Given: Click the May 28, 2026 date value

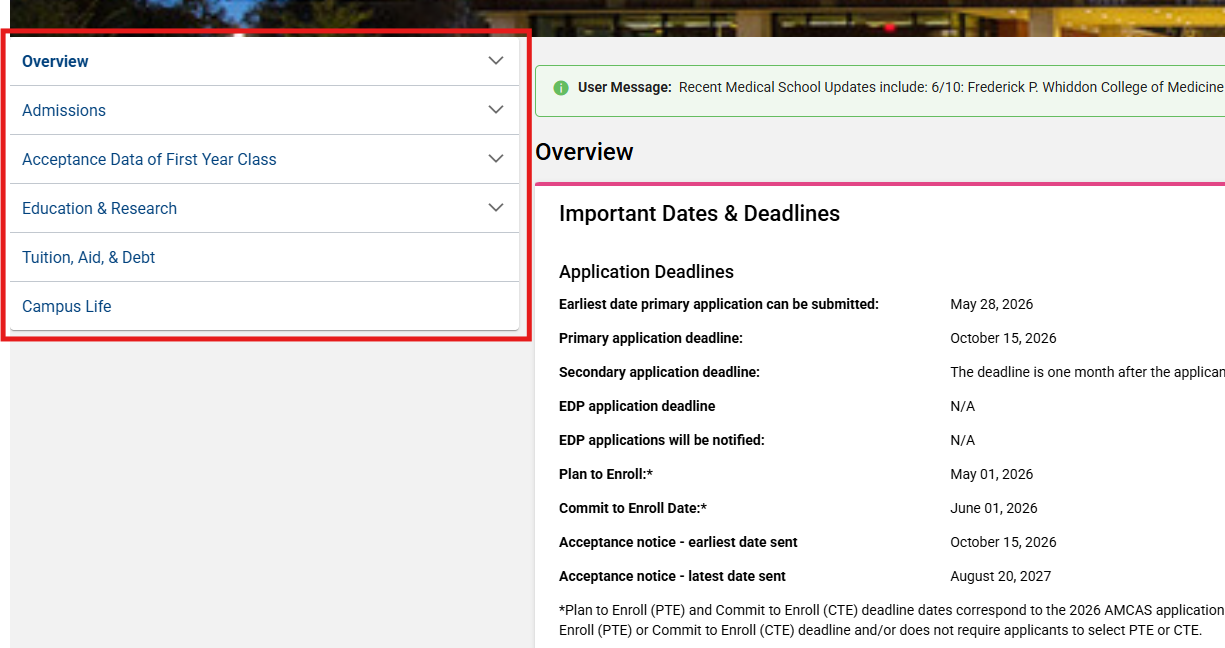Looking at the screenshot, I should tap(991, 304).
